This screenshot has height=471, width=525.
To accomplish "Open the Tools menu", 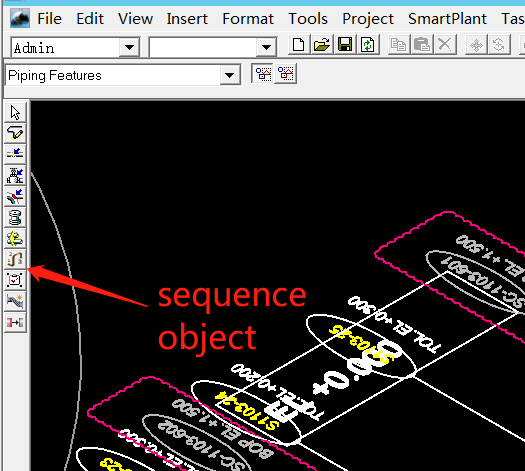I will pos(308,19).
